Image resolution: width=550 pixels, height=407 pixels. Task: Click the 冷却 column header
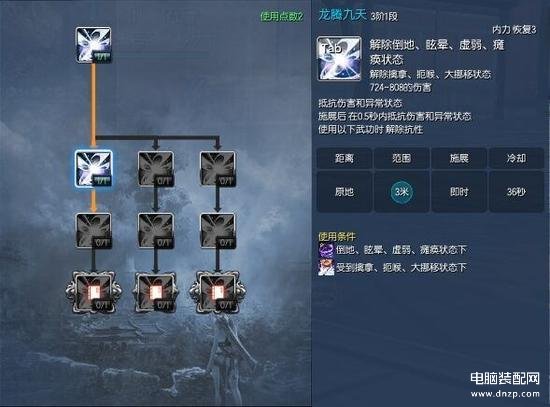pyautogui.click(x=516, y=158)
